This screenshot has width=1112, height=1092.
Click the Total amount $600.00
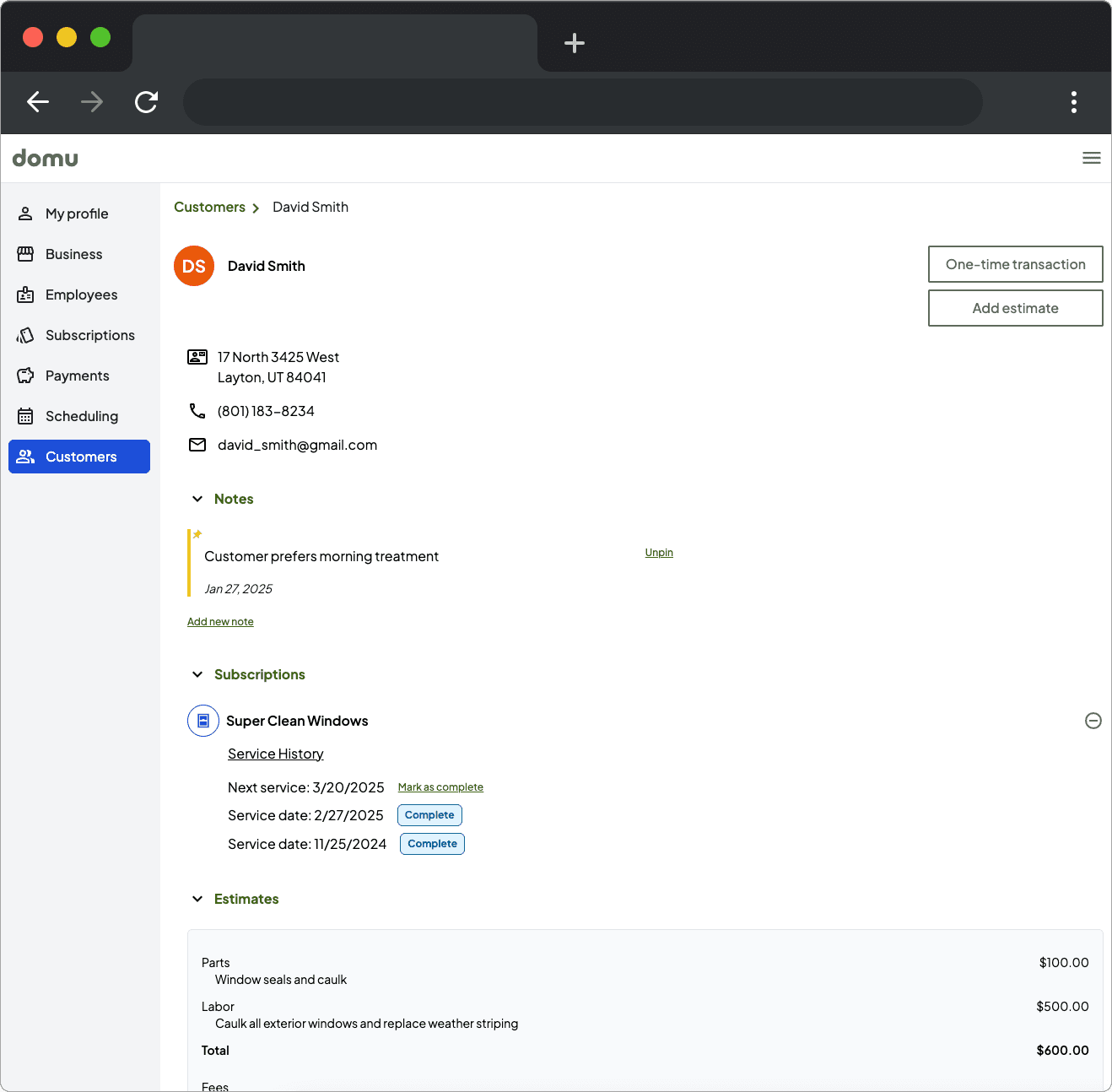[1062, 1051]
